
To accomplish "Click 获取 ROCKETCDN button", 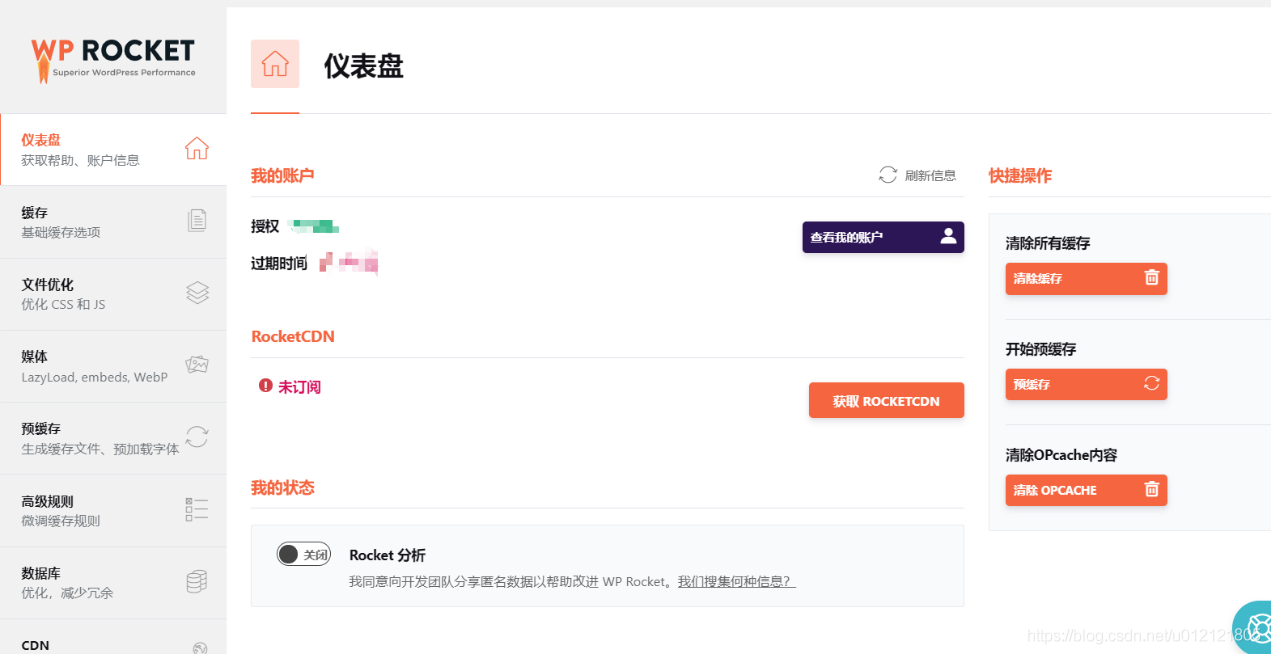I will (x=886, y=400).
